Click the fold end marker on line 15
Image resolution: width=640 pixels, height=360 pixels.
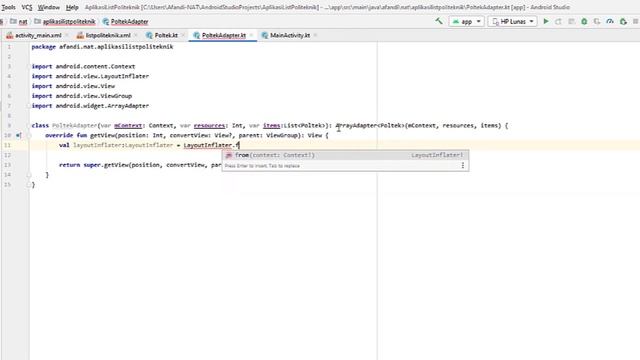click(x=29, y=184)
